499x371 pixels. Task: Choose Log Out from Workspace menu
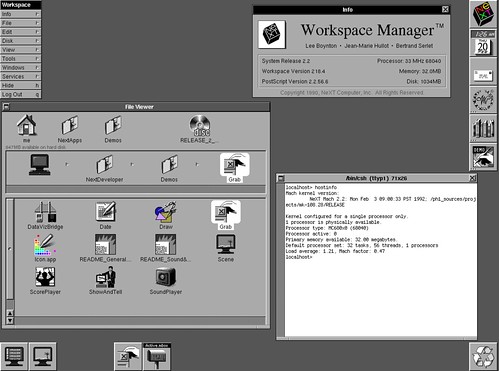click(21, 94)
